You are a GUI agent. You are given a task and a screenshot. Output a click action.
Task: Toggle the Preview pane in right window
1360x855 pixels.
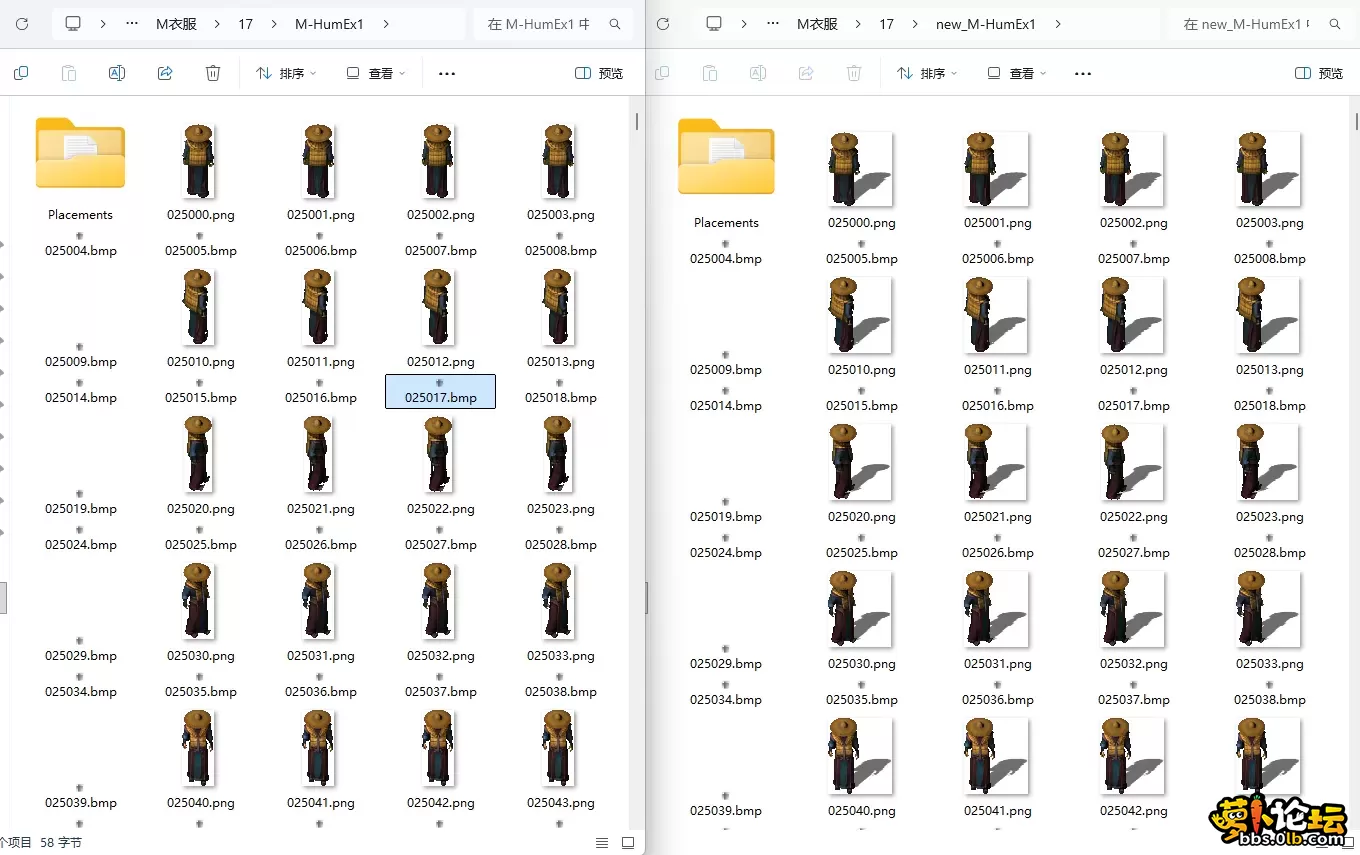coord(1319,73)
